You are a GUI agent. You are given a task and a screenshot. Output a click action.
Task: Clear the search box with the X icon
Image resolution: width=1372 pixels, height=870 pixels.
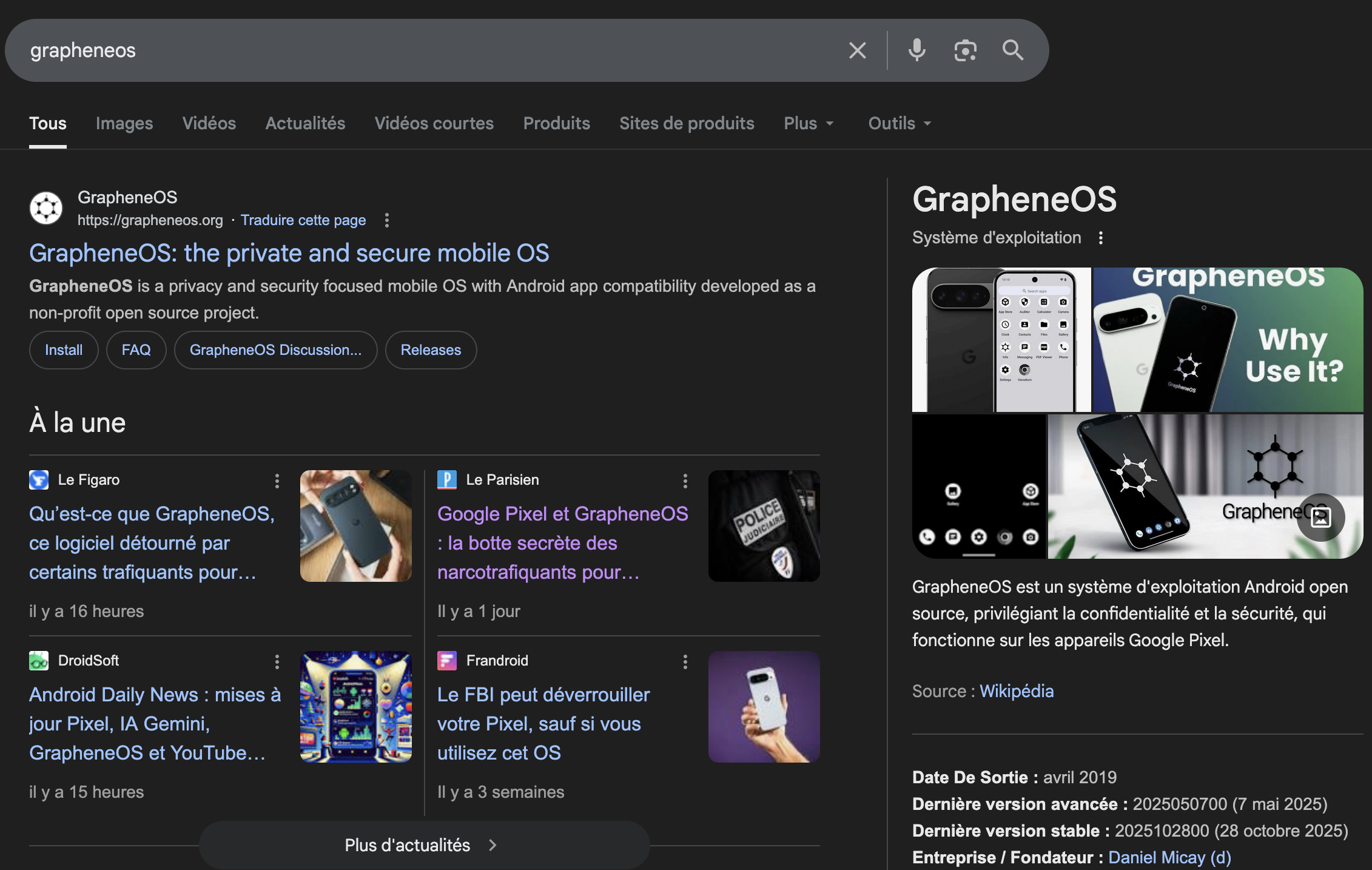point(857,50)
